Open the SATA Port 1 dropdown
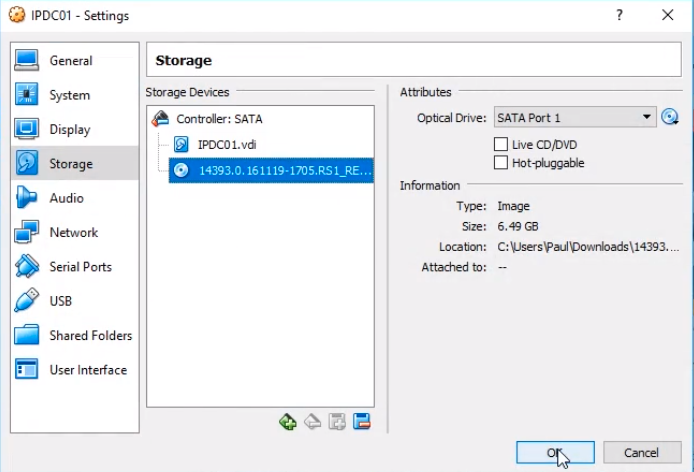694x472 pixels. tap(574, 118)
